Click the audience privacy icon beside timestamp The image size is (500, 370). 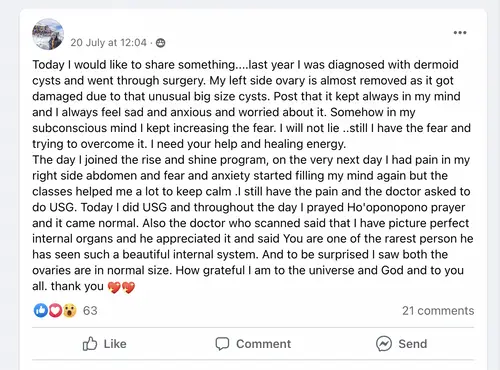[x=161, y=43]
